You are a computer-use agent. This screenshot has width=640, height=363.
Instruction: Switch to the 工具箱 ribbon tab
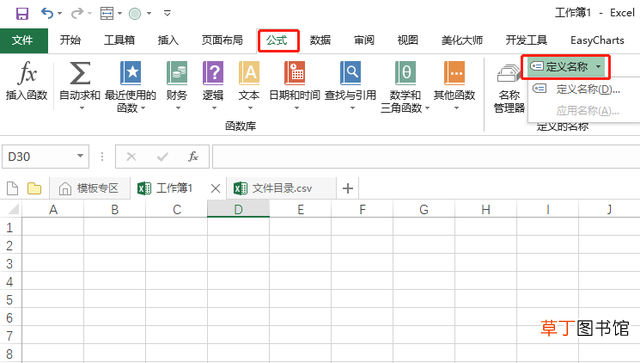coord(119,40)
